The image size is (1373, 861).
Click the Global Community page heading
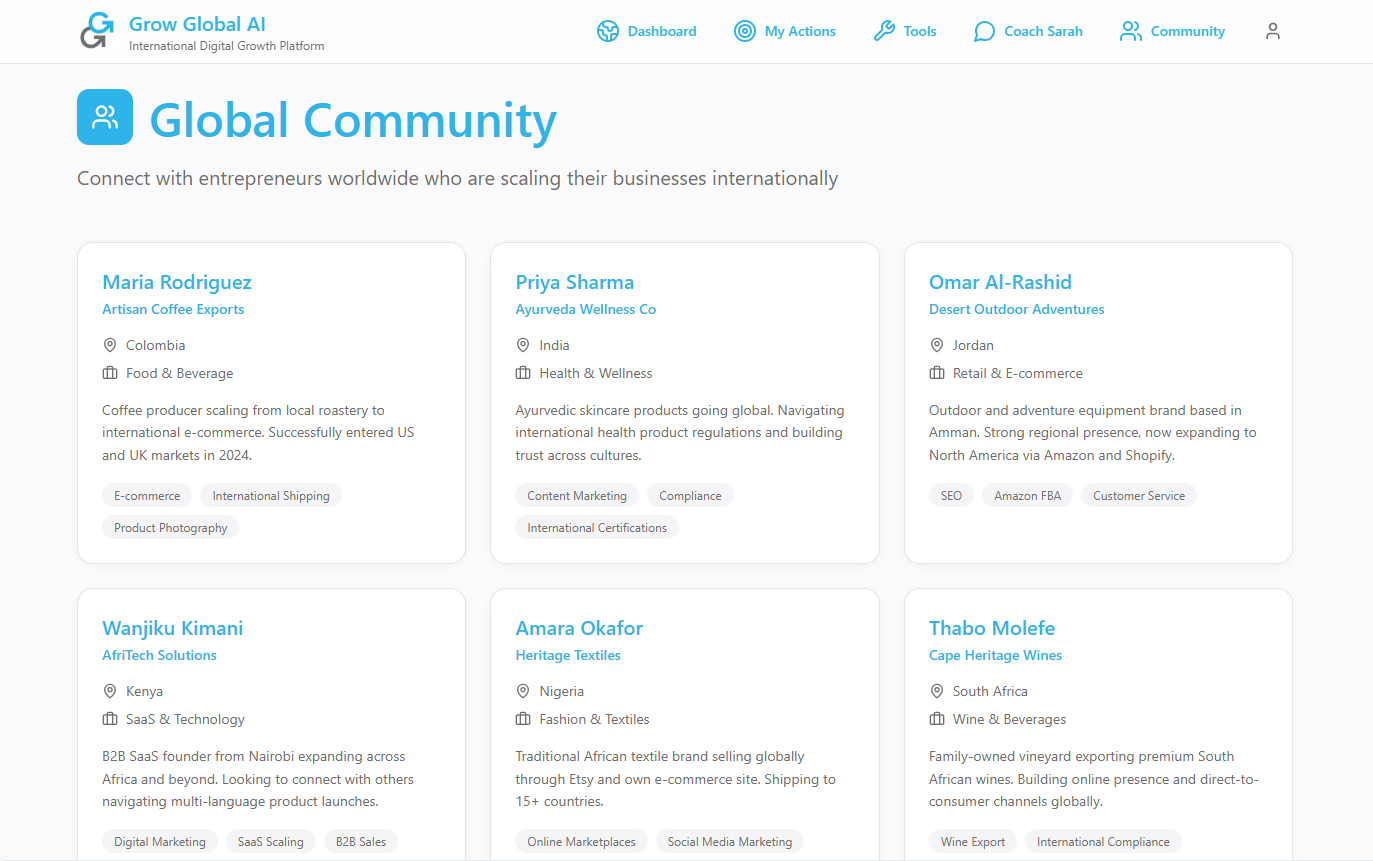[353, 120]
